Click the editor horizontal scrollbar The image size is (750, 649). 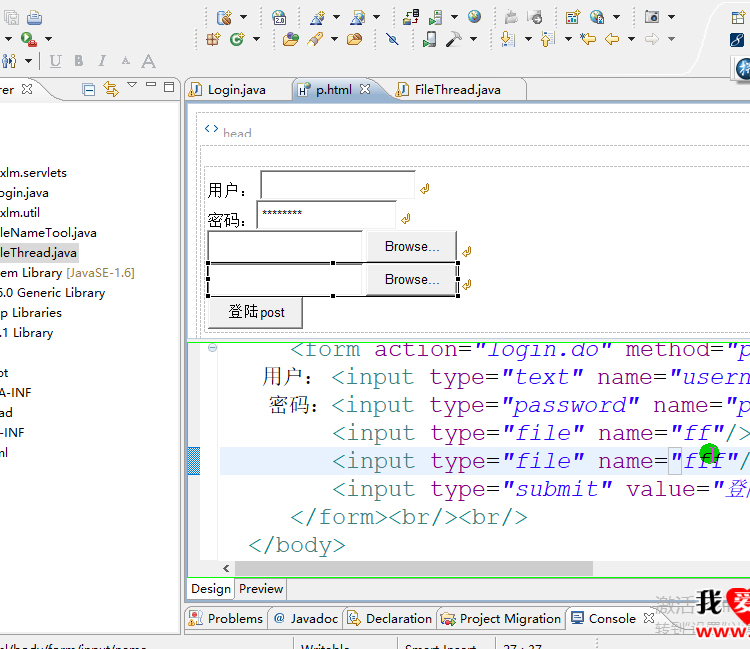(410, 568)
